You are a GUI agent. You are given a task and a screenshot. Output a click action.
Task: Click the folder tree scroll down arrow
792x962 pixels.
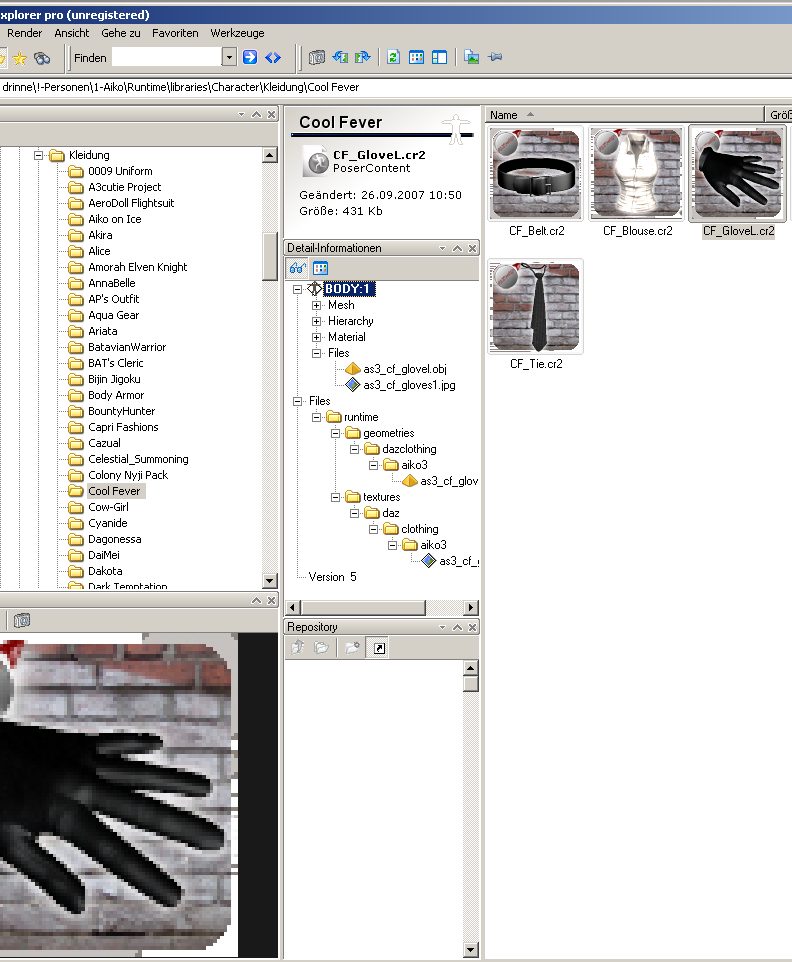click(x=269, y=580)
